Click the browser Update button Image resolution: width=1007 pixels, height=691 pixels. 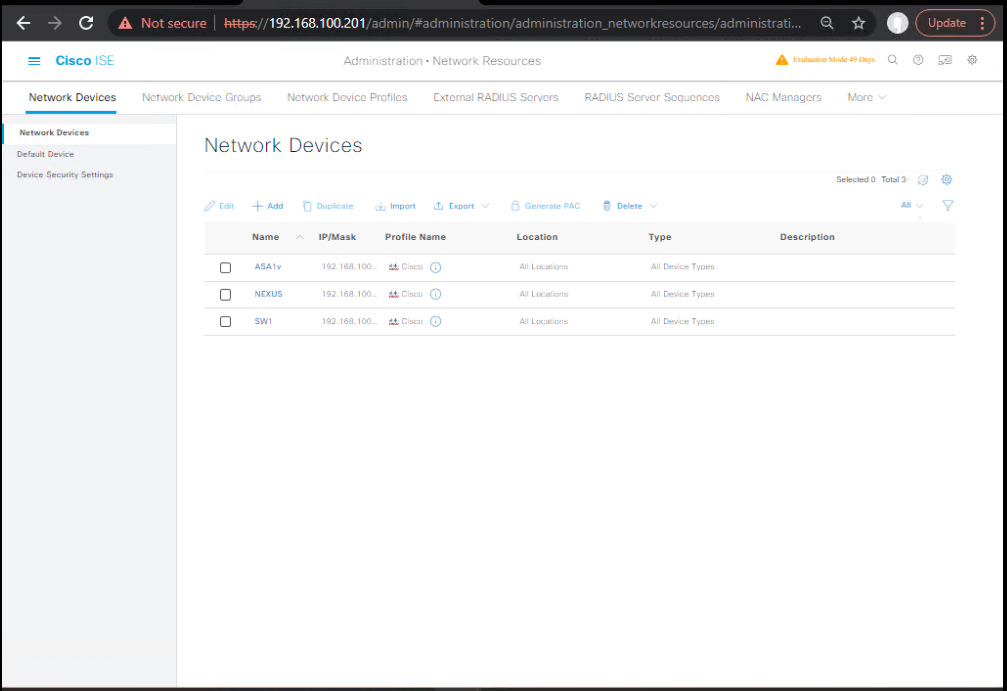click(947, 23)
